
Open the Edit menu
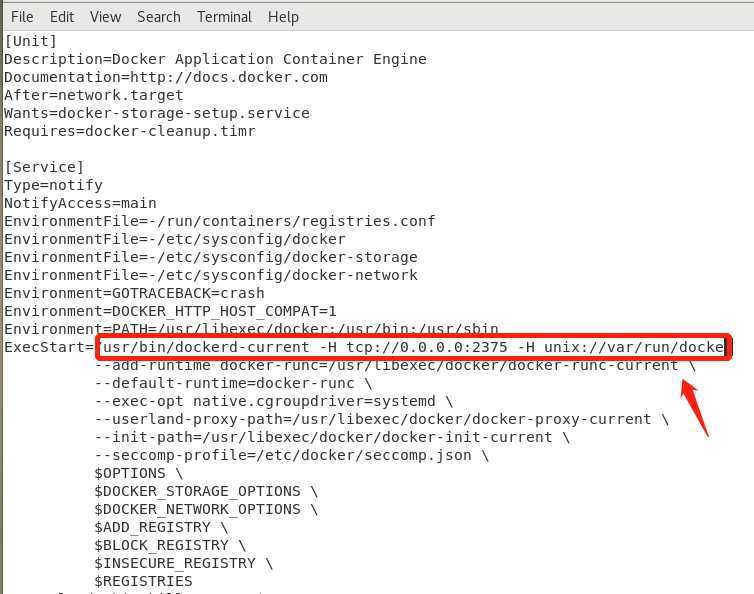(62, 17)
